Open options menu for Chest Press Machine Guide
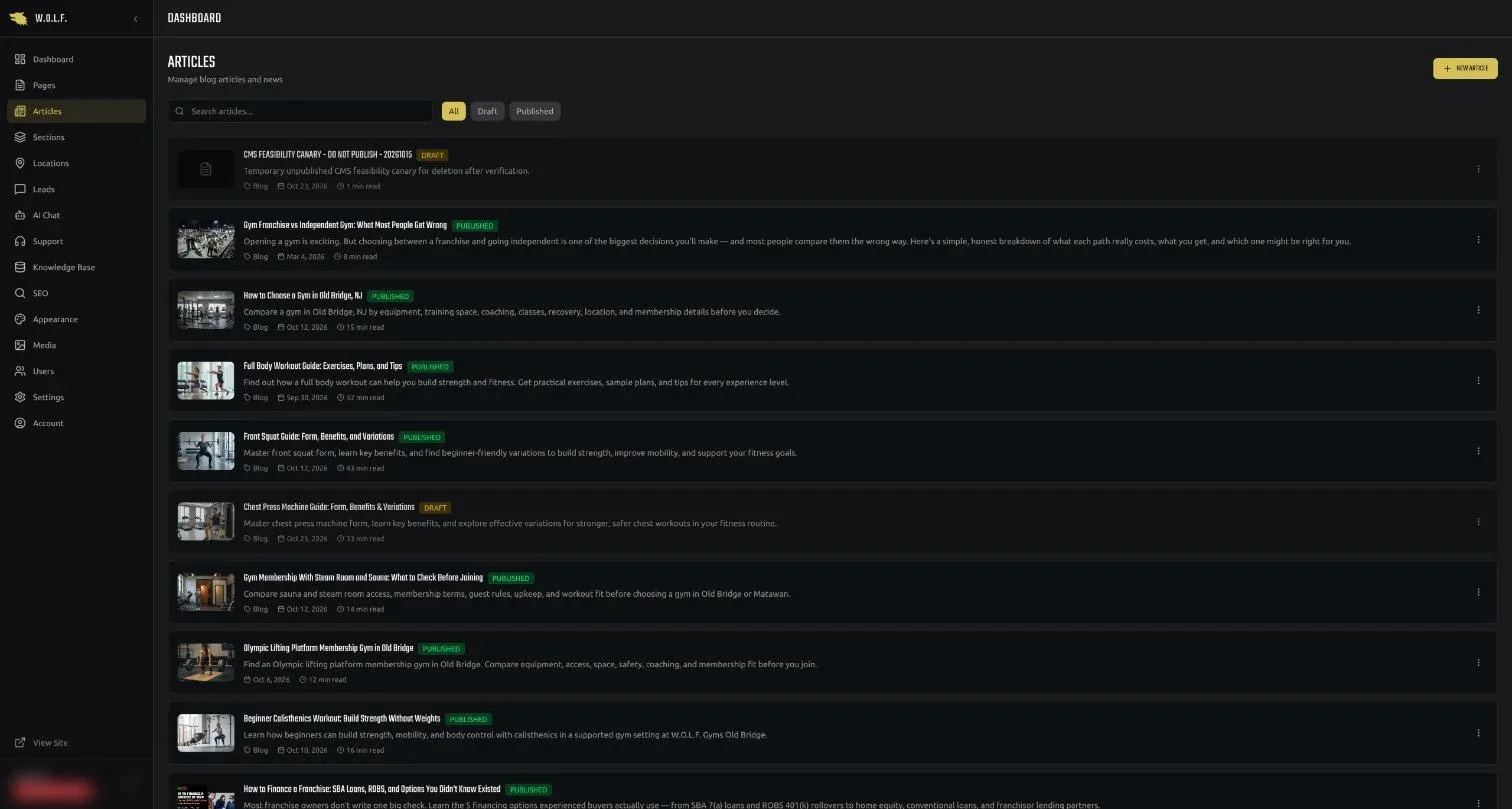 tap(1478, 522)
